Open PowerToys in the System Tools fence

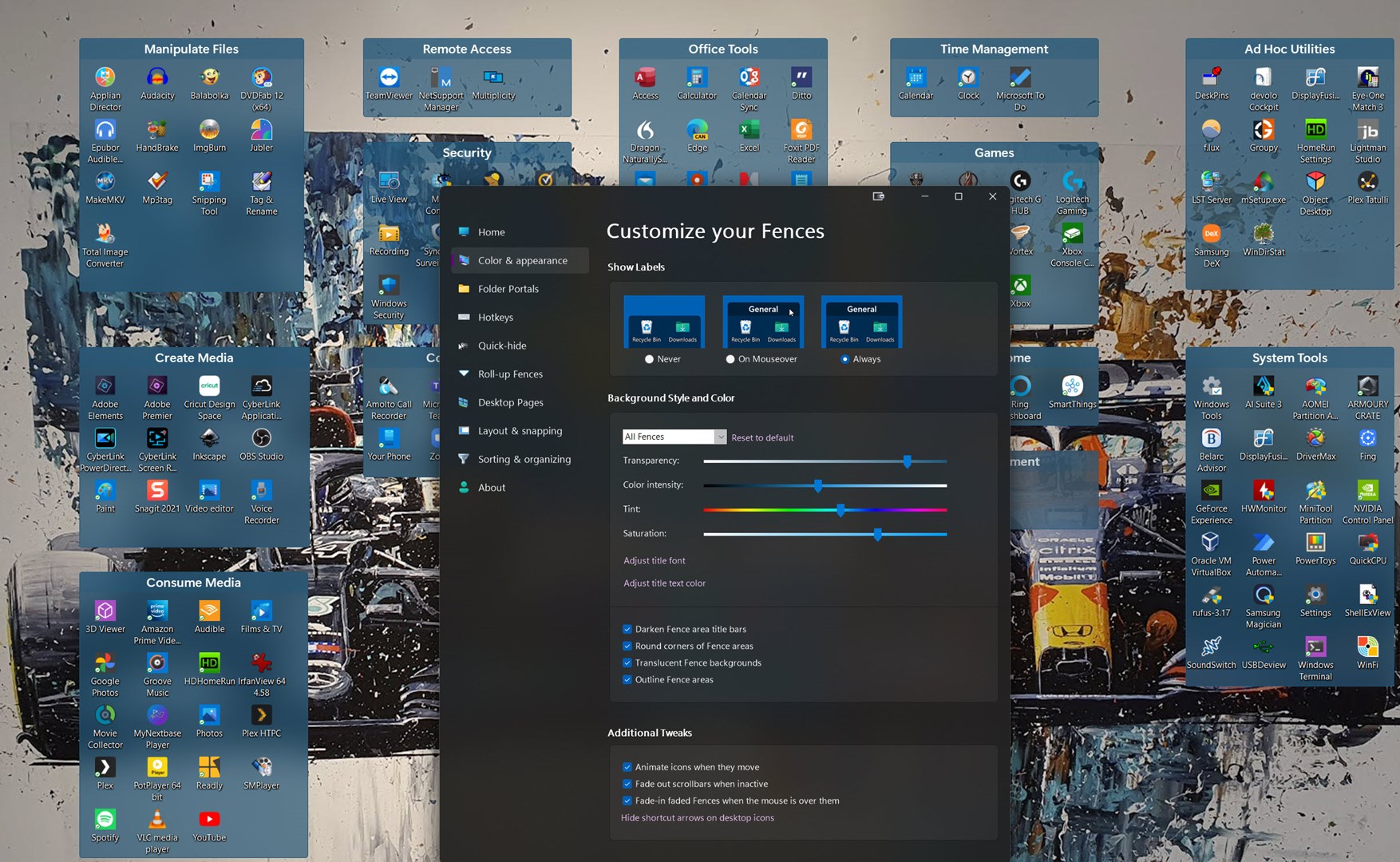1315,548
